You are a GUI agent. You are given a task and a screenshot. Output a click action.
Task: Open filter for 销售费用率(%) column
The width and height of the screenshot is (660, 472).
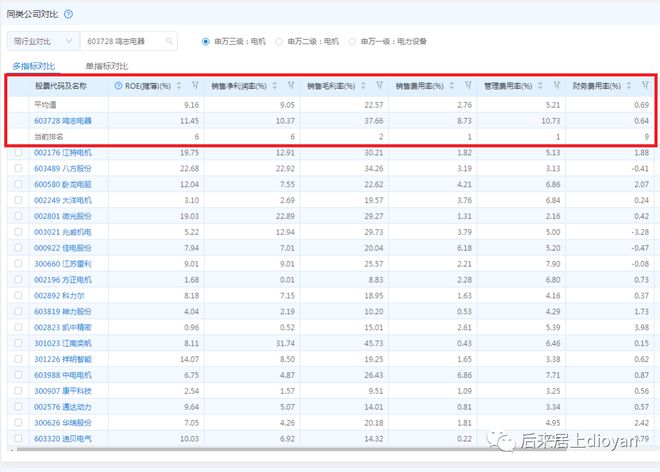pos(468,85)
